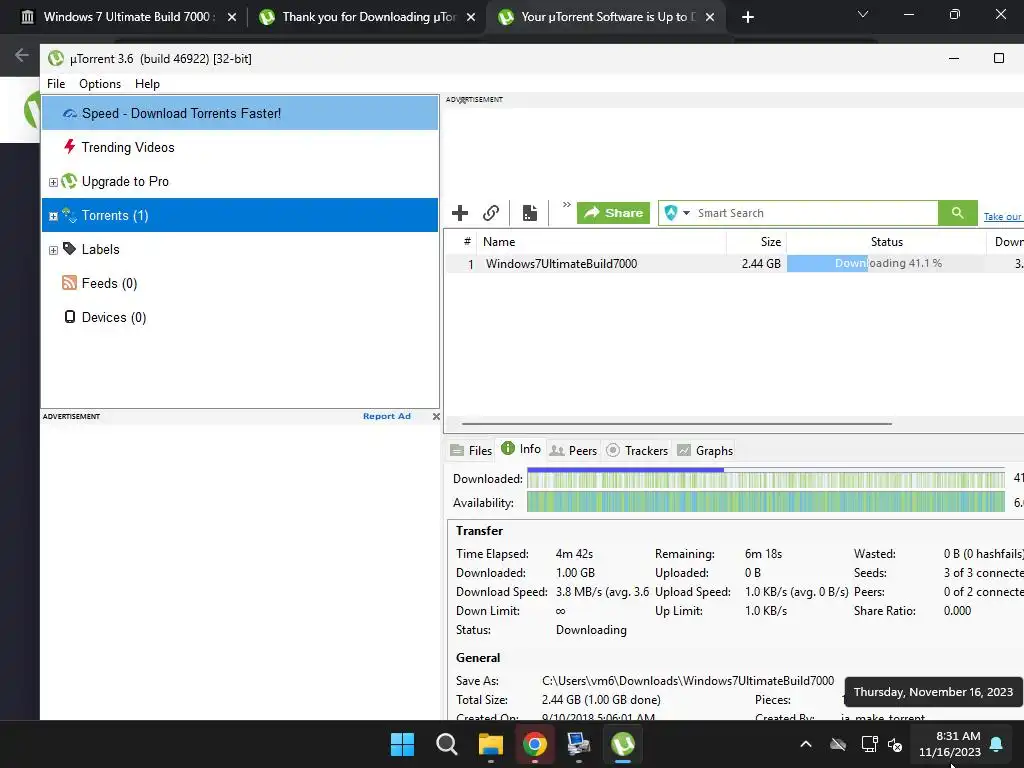Image resolution: width=1024 pixels, height=768 pixels.
Task: Sort by the Name column header
Action: (x=601, y=242)
